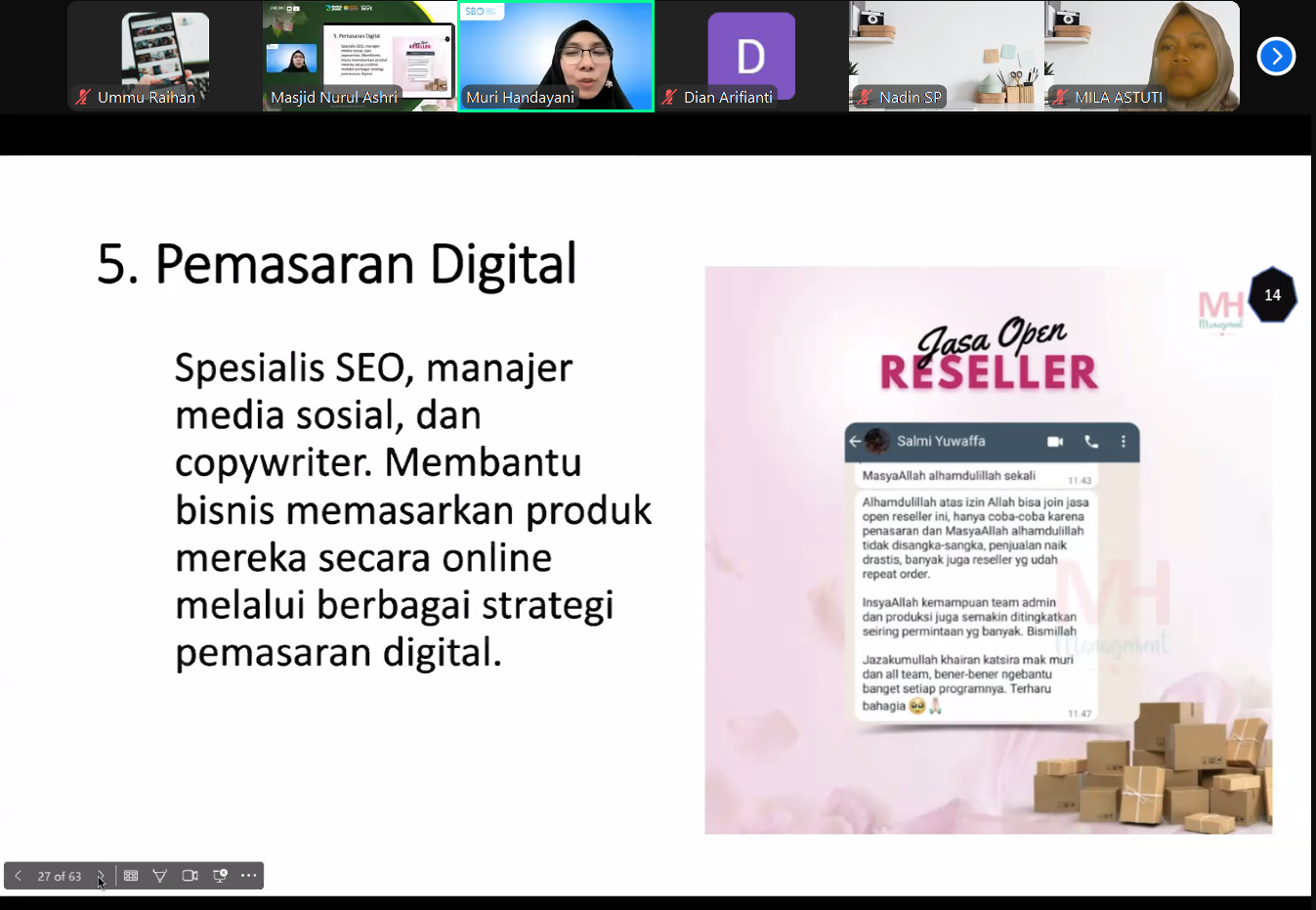Click Dian Arifianti's purple avatar tile

pos(750,56)
